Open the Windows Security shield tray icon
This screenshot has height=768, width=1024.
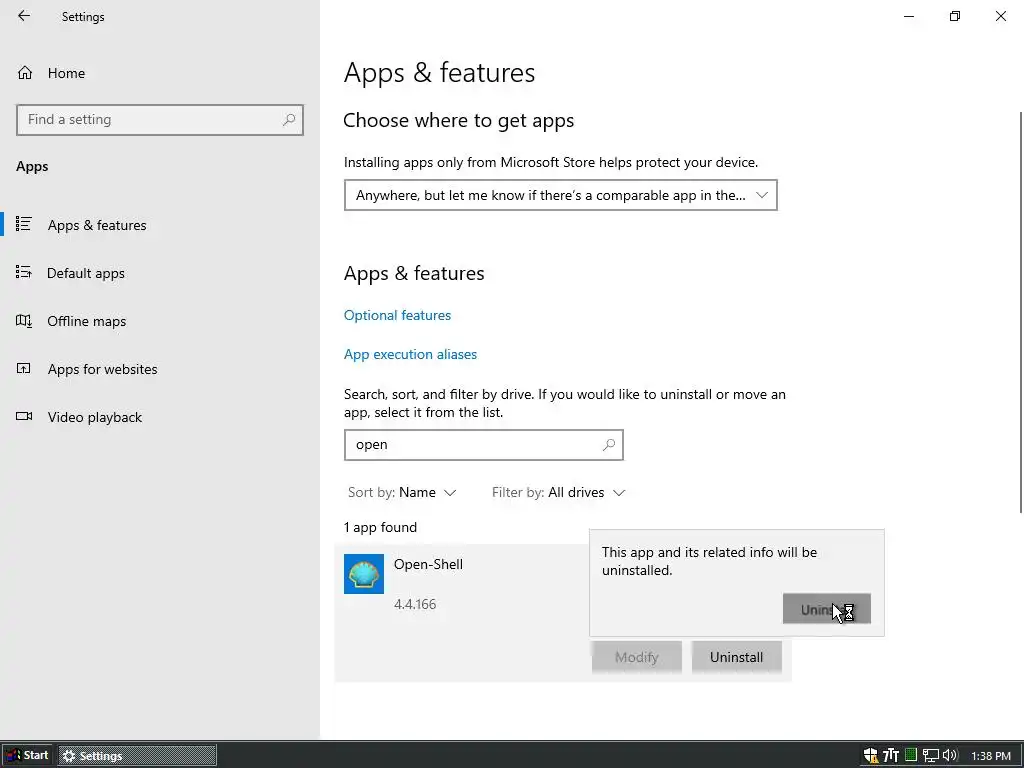[871, 756]
